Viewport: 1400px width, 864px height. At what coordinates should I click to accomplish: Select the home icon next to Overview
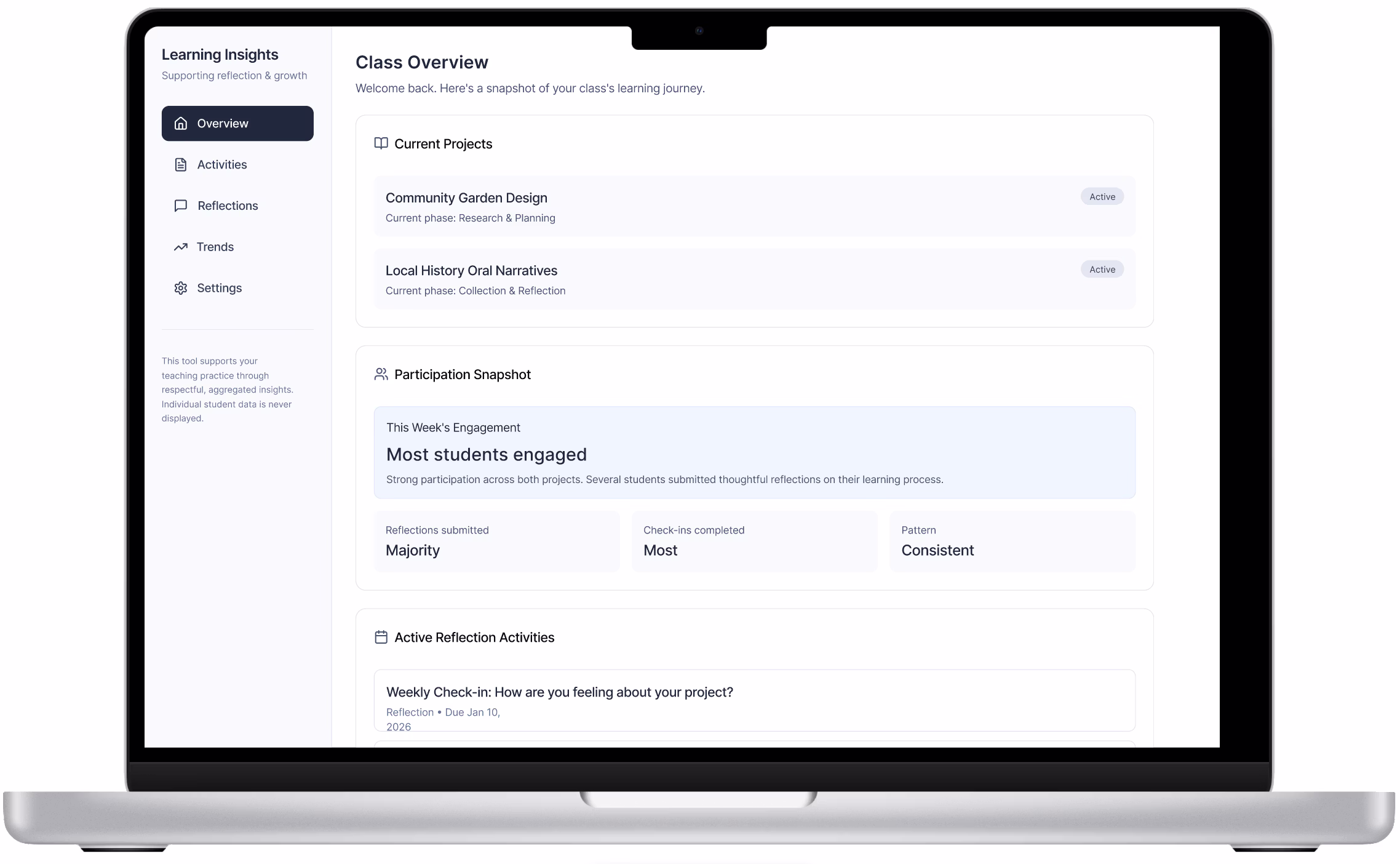[x=181, y=123]
